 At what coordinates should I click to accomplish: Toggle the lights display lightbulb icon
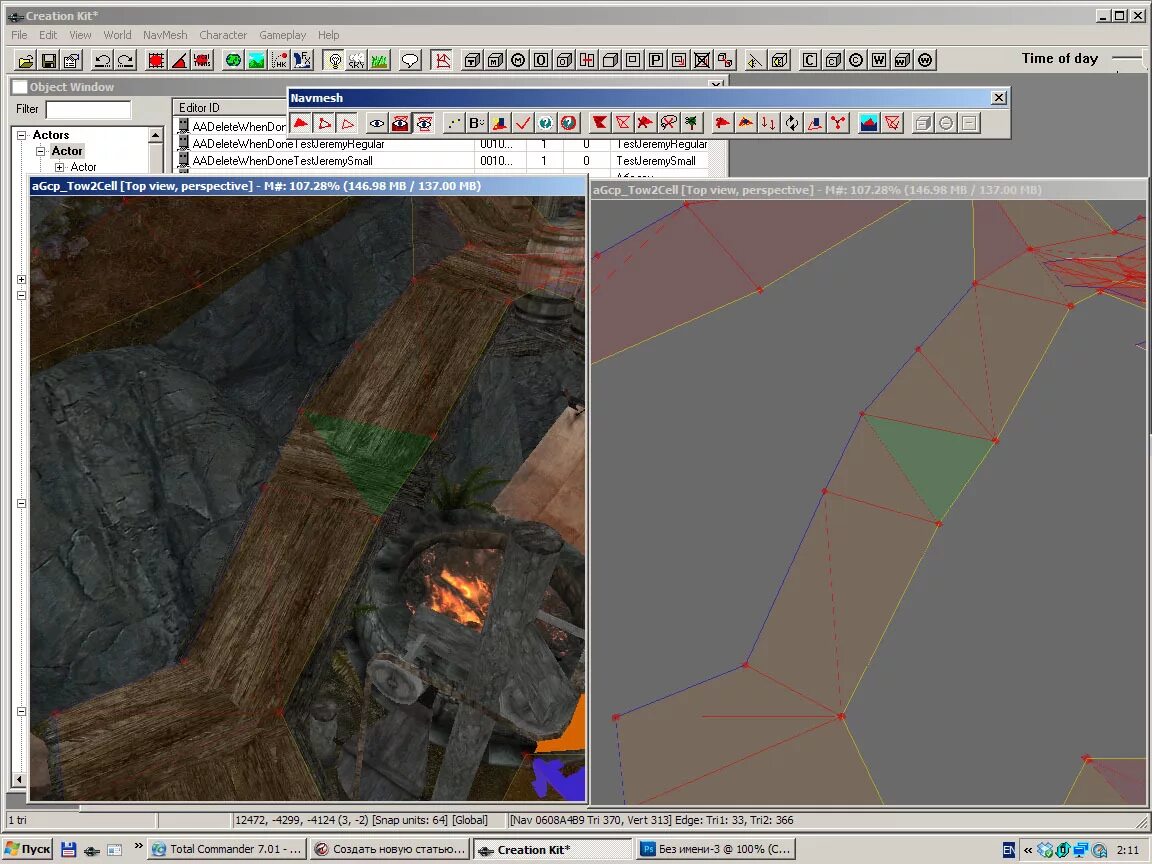tap(333, 60)
